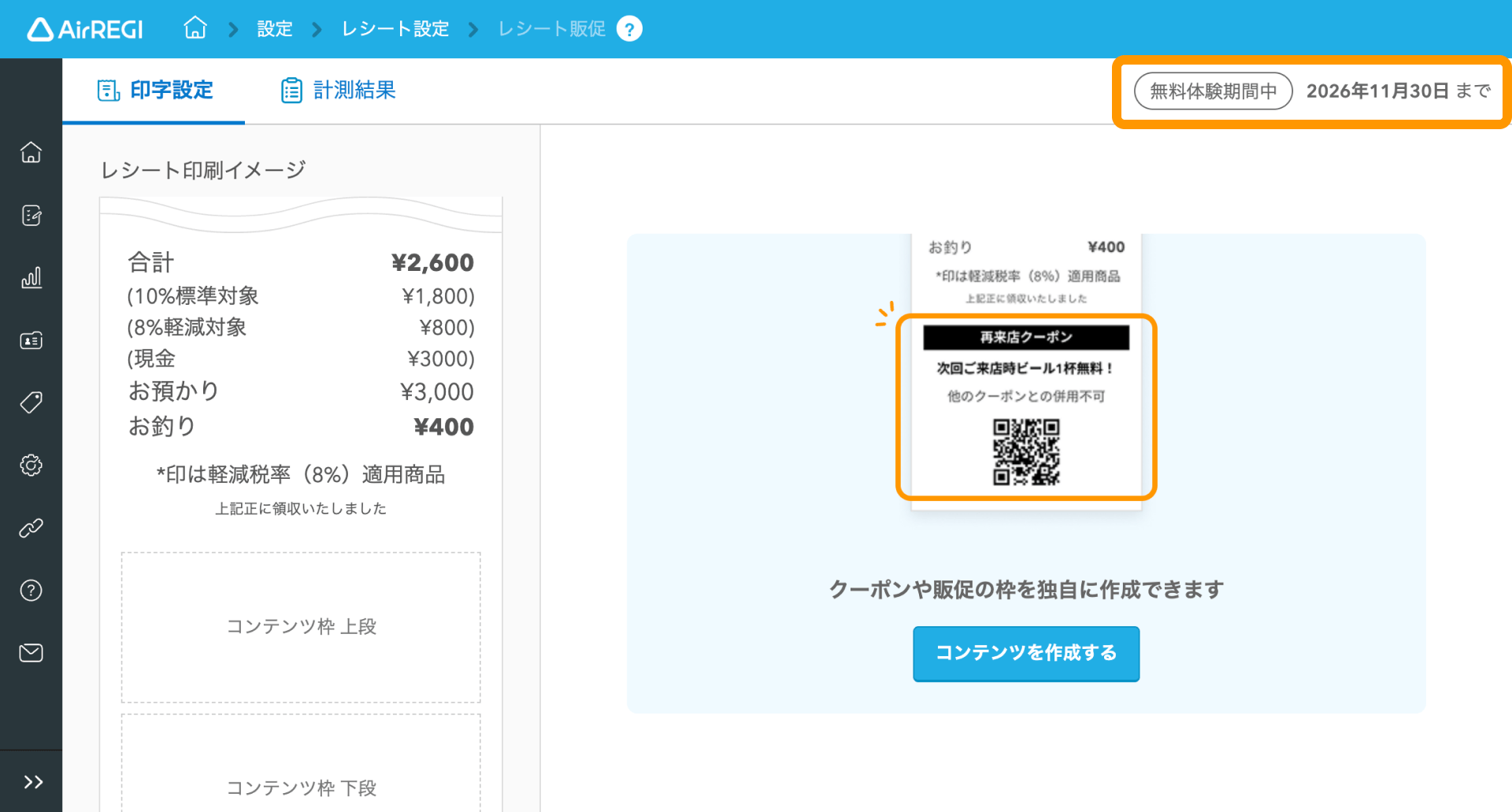Open the sidebar price tag icon
The height and width of the screenshot is (812, 1512).
(31, 402)
